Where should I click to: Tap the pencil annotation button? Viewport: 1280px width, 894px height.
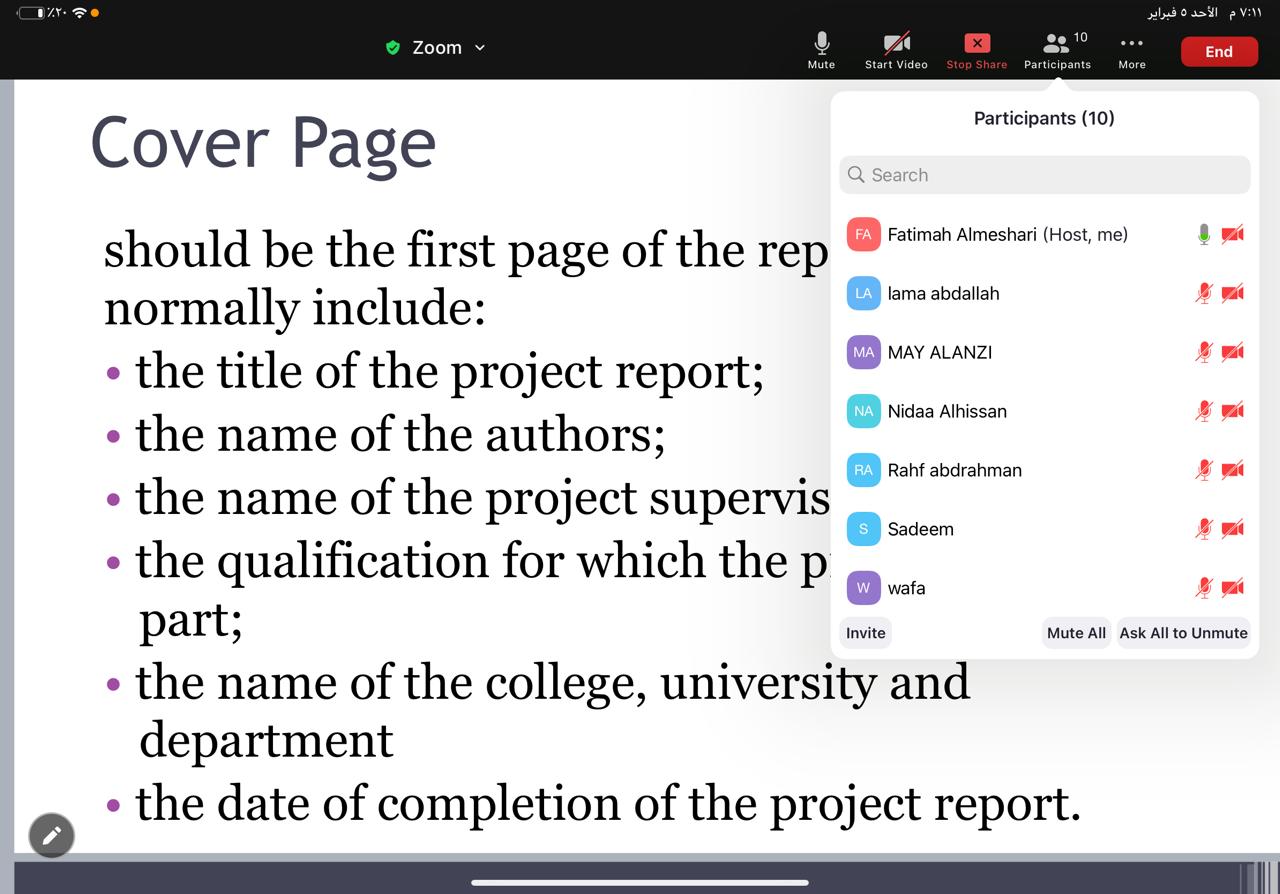click(x=52, y=835)
